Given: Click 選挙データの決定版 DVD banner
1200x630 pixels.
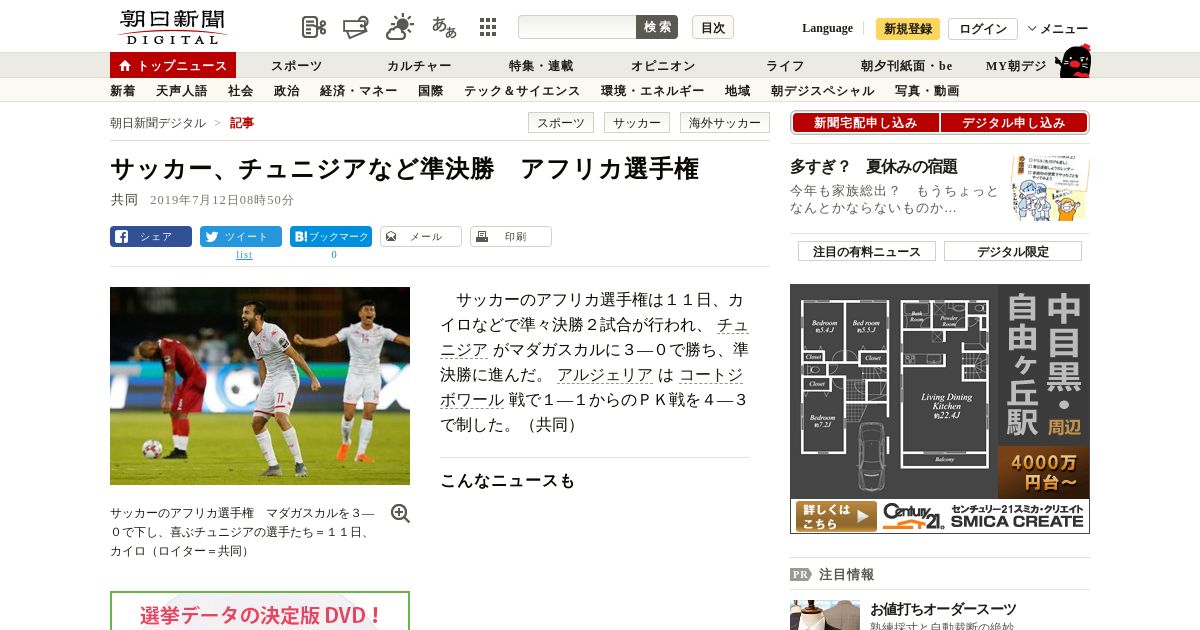Looking at the screenshot, I should (260, 611).
